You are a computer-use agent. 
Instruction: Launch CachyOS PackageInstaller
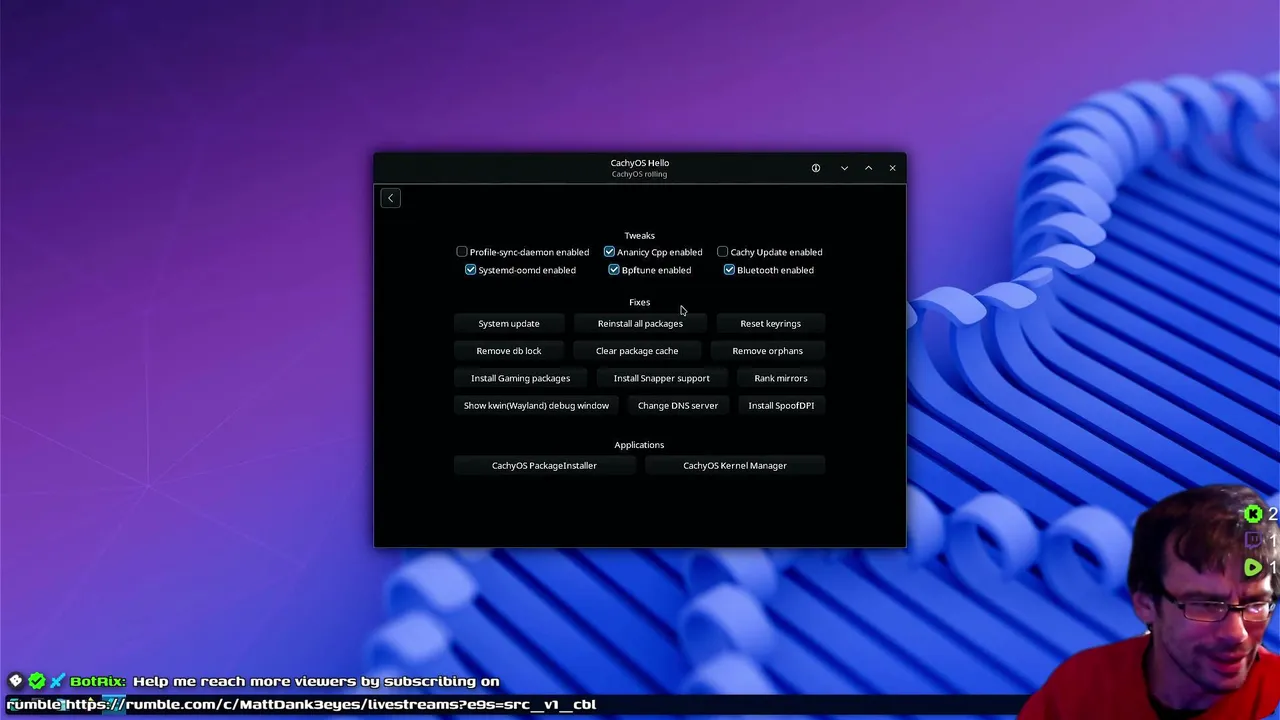tap(544, 465)
